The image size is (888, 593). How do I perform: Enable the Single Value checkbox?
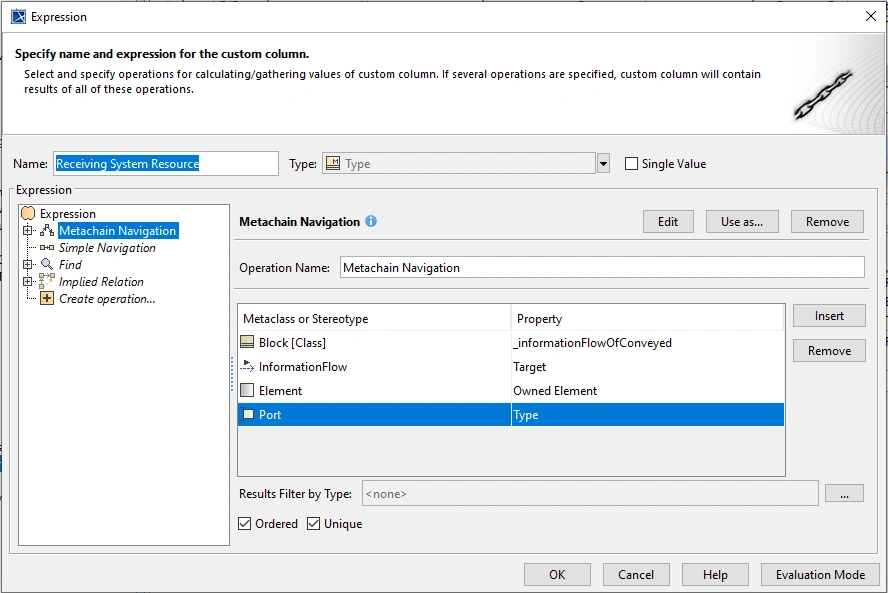[631, 164]
